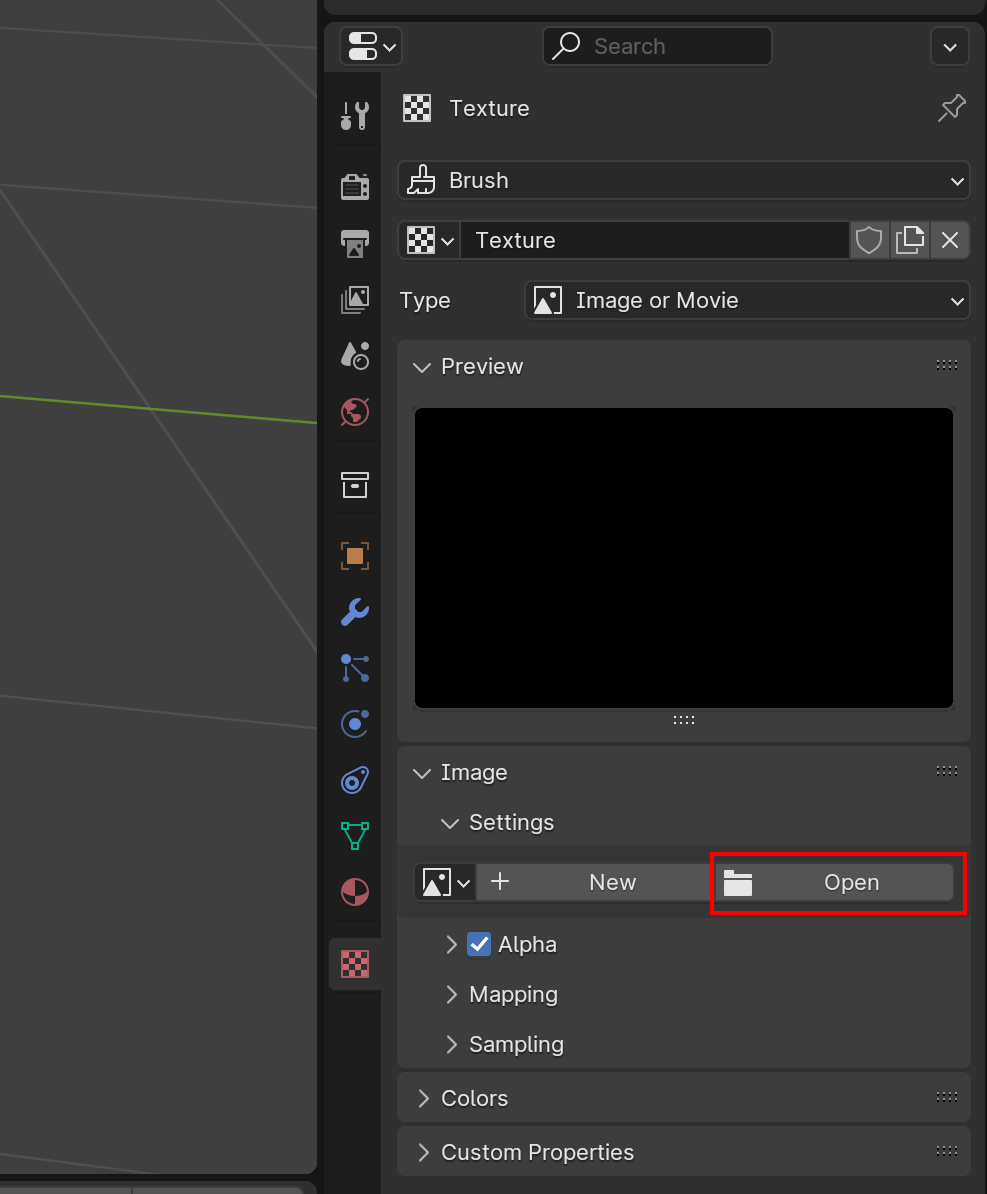Viewport: 987px width, 1194px height.
Task: Click the preview resize handle below image
Action: 684,720
